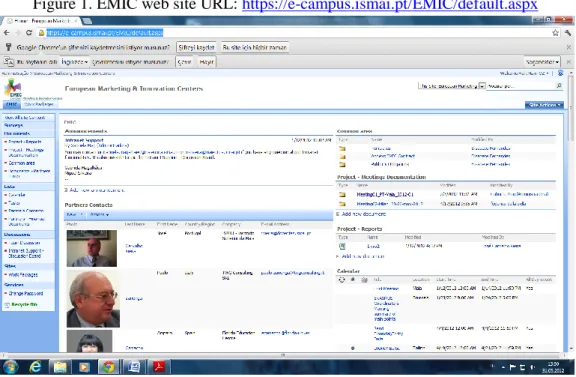Open the Actions dropdown in Partners Contacts
Image resolution: width=576 pixels, height=377 pixels.
pyautogui.click(x=99, y=214)
